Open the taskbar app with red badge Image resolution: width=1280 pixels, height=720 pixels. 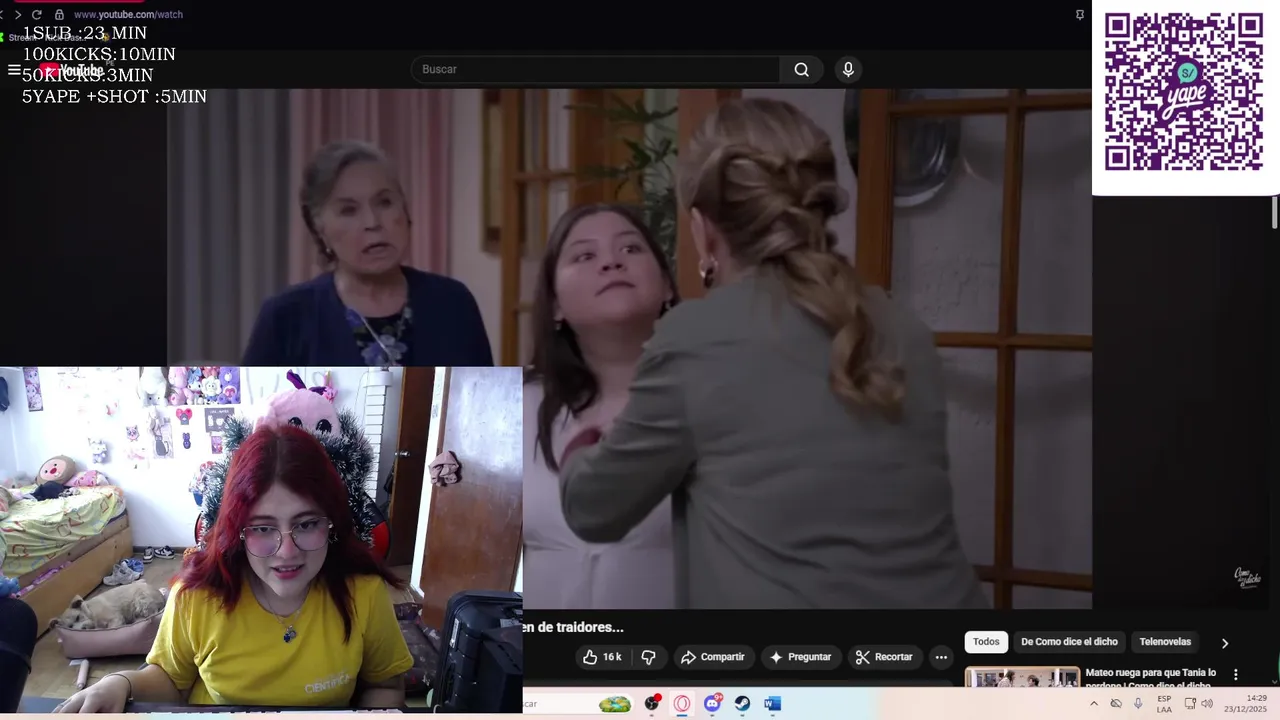[652, 704]
